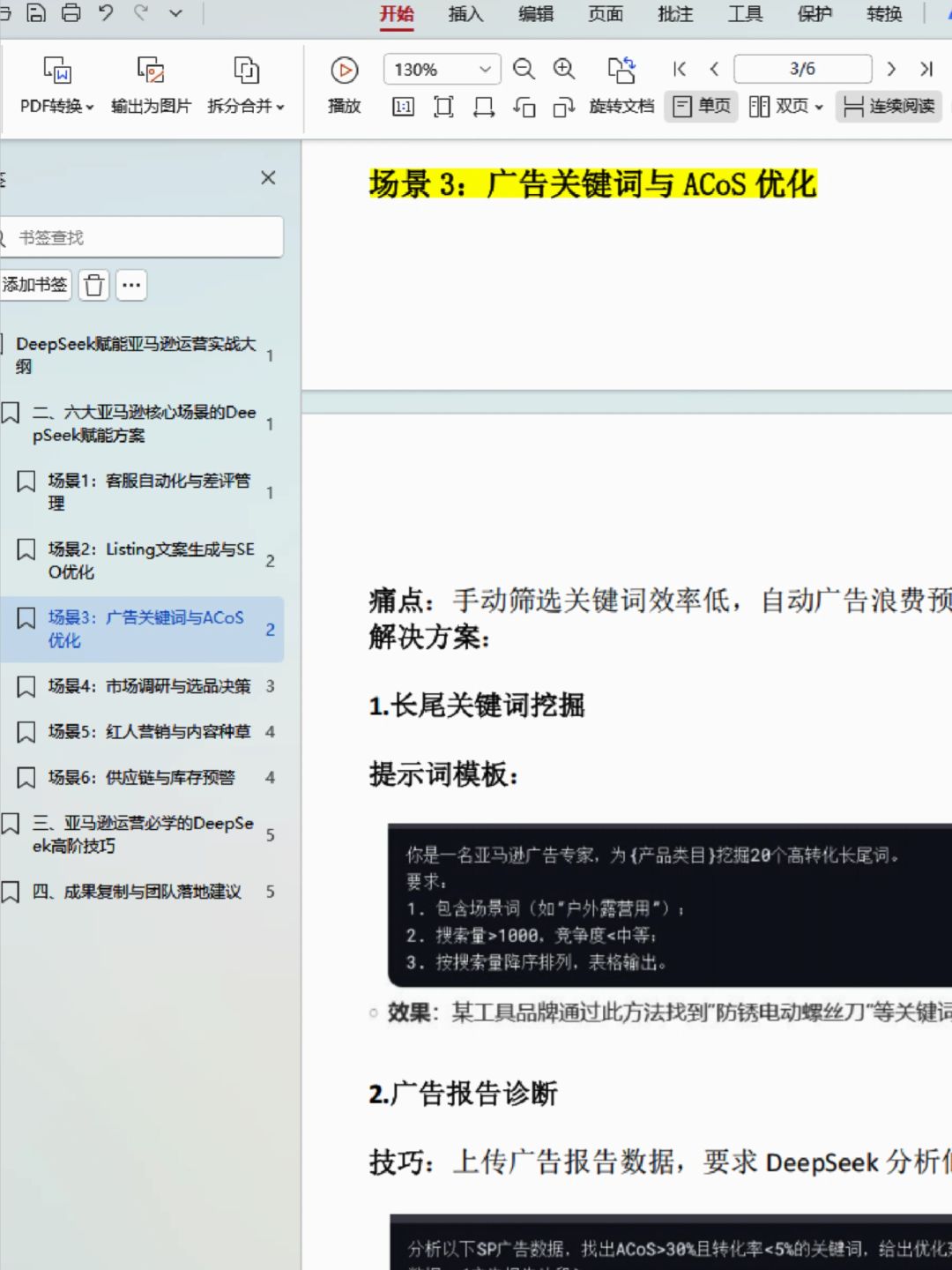This screenshot has width=952, height=1270.
Task: Rotate the view clockwise
Action: [564, 108]
